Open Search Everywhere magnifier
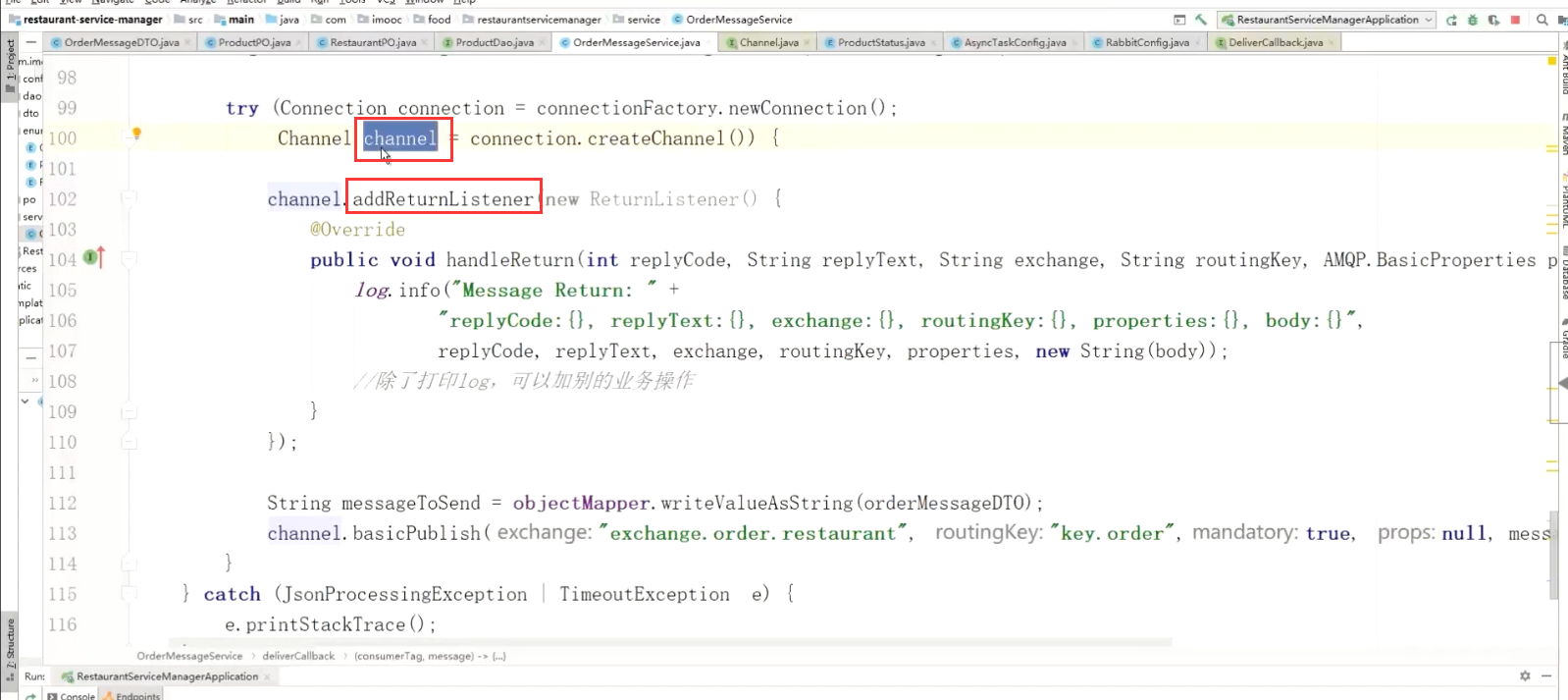Viewport: 1568px width, 700px height. 1542,20
